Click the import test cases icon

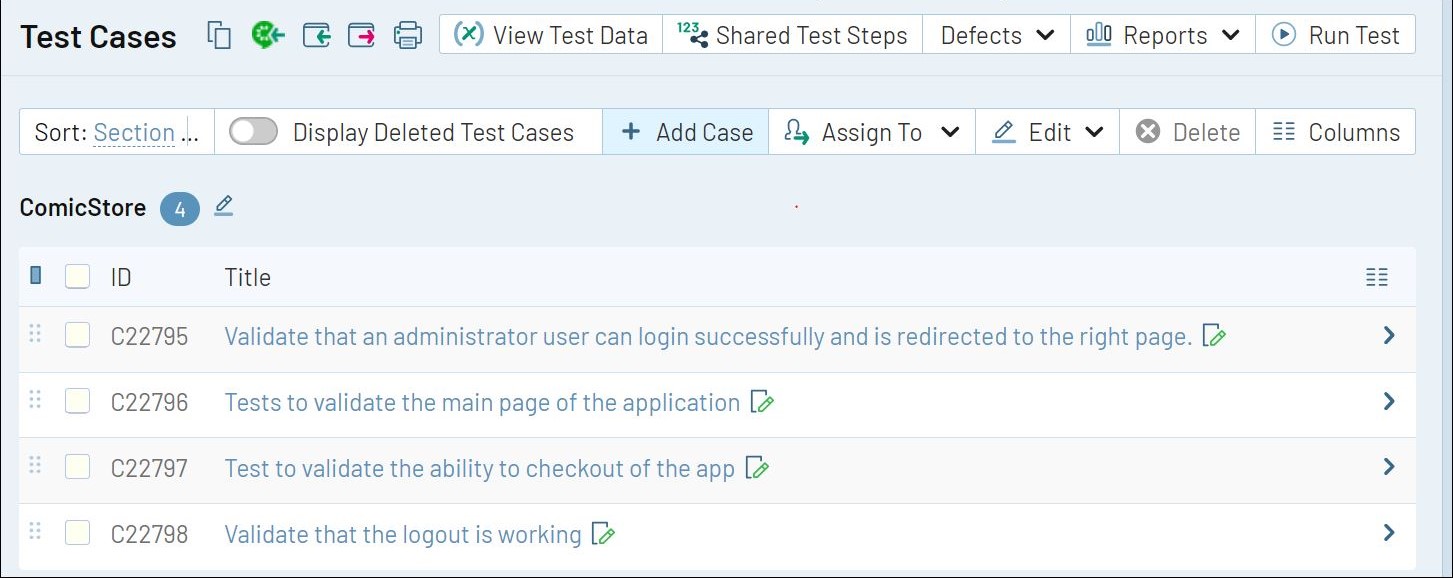(317, 36)
